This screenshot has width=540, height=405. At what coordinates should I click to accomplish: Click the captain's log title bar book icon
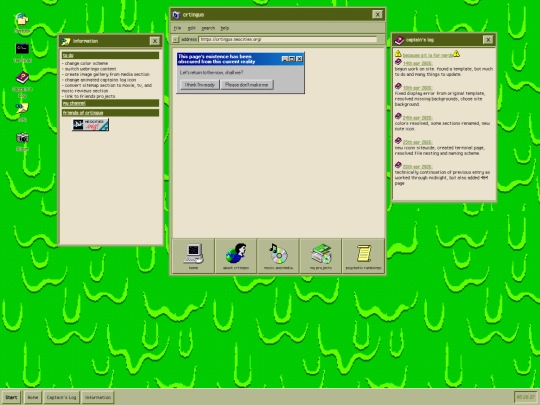399,40
